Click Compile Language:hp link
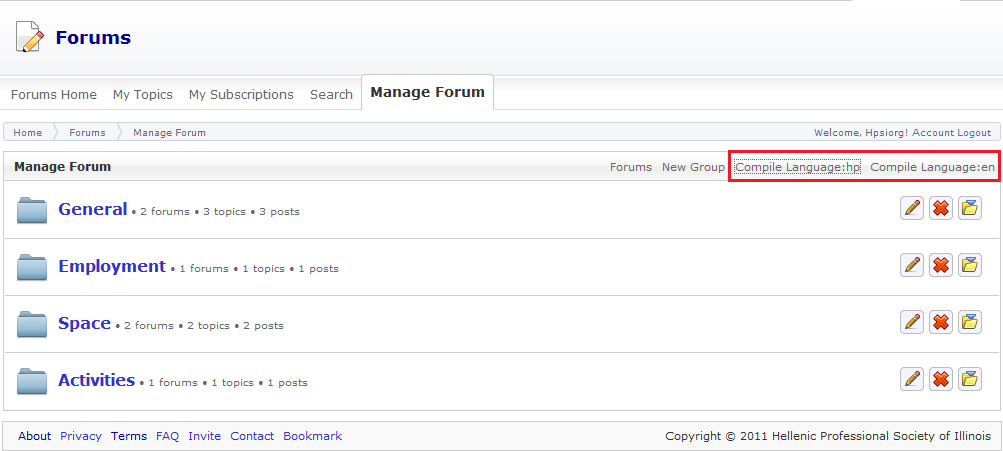 (797, 167)
